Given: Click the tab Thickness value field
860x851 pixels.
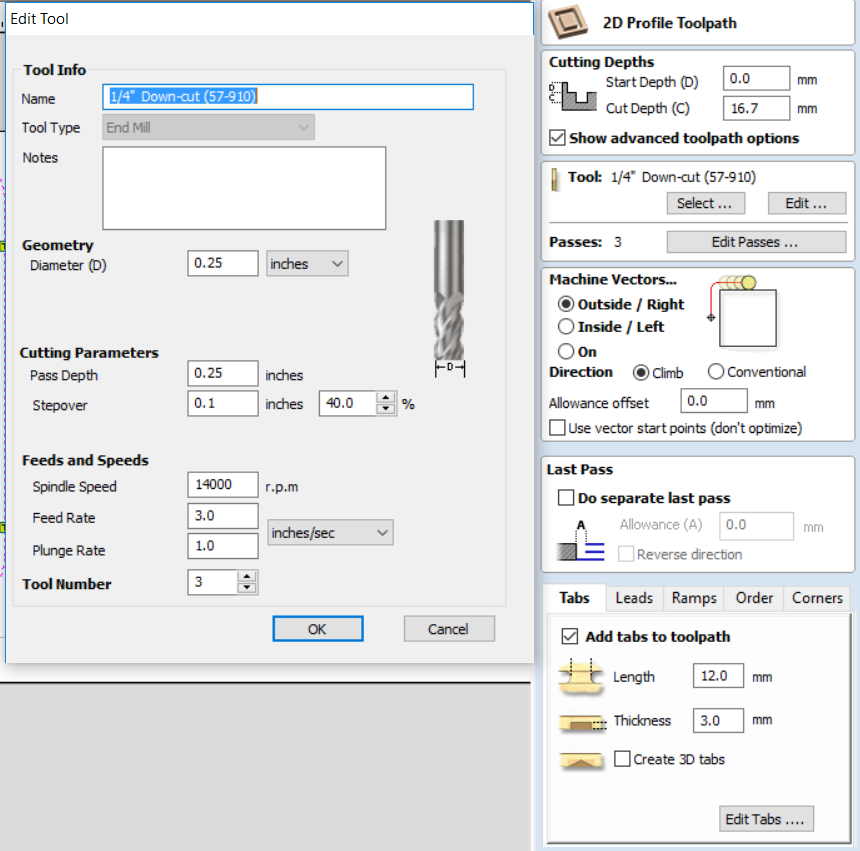Looking at the screenshot, I should point(718,720).
